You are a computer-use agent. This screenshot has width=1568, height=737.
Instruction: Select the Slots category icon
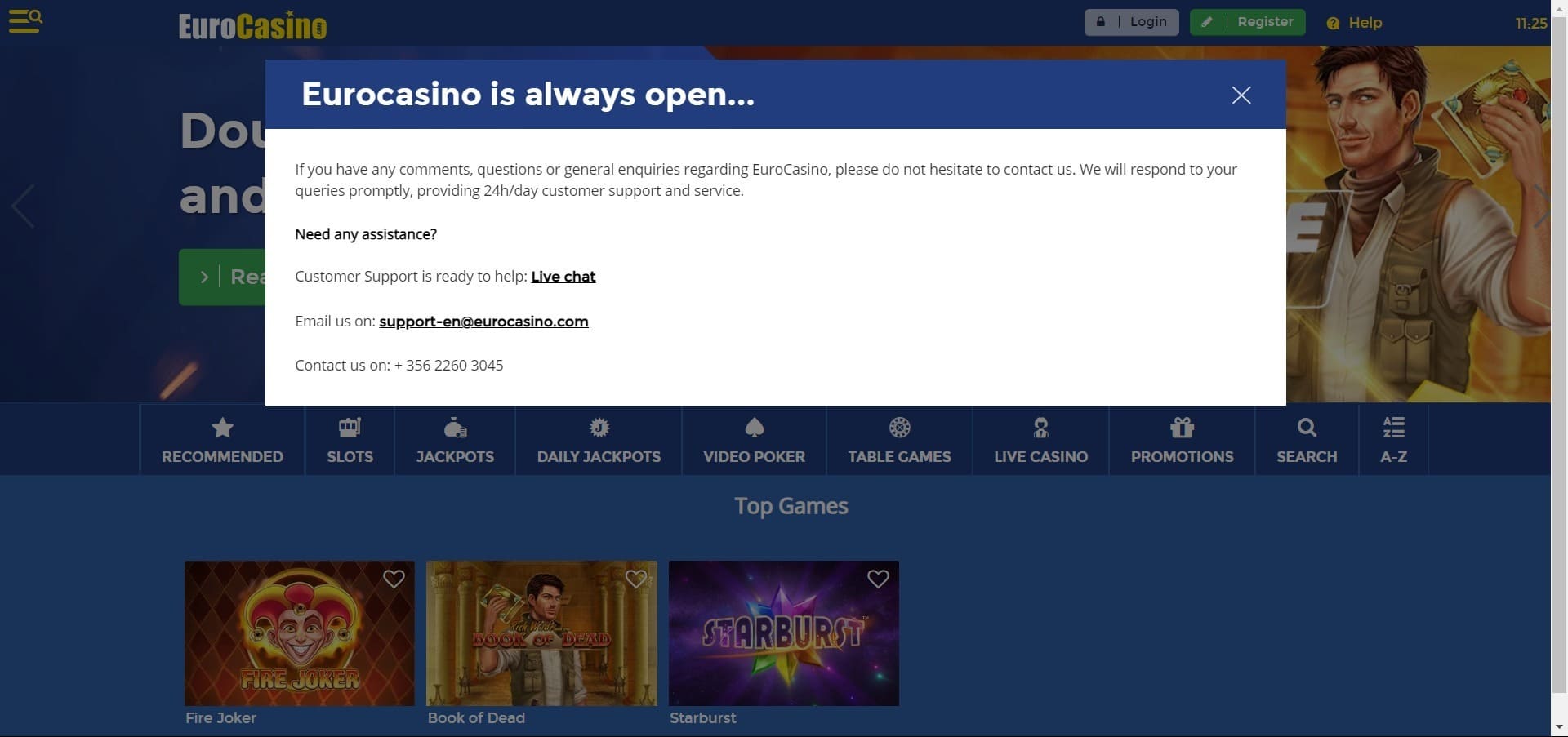tap(350, 428)
